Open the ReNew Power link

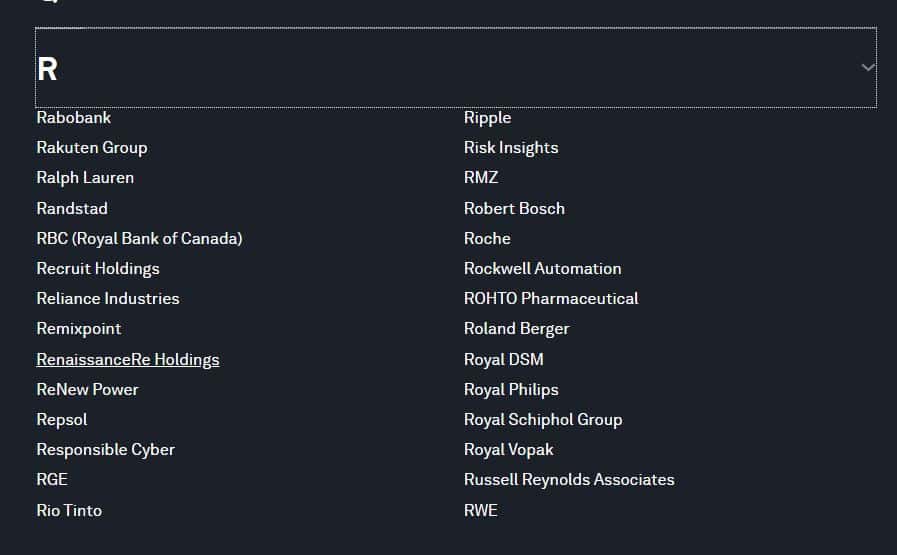pyautogui.click(x=88, y=390)
